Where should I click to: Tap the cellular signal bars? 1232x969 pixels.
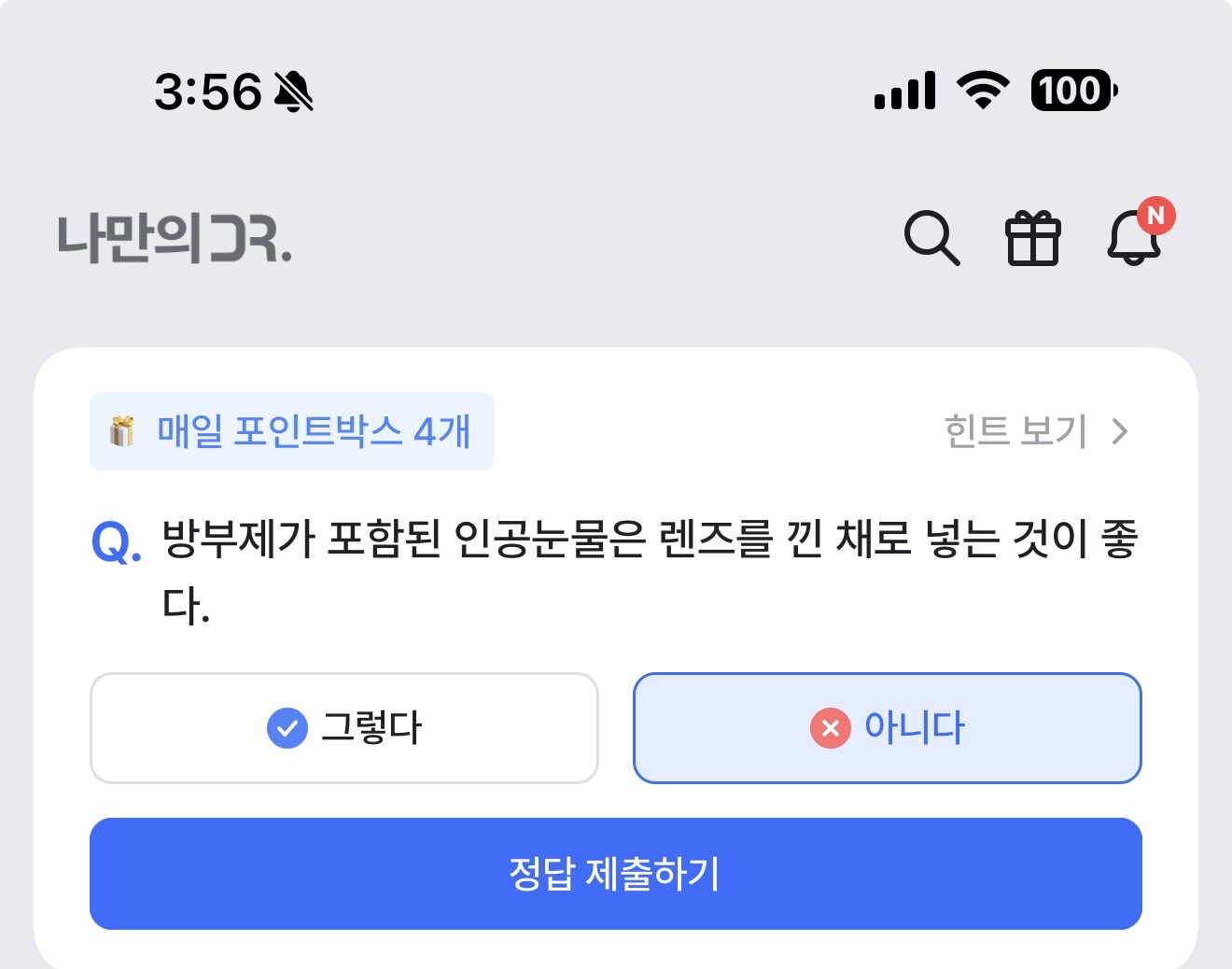pos(904,91)
